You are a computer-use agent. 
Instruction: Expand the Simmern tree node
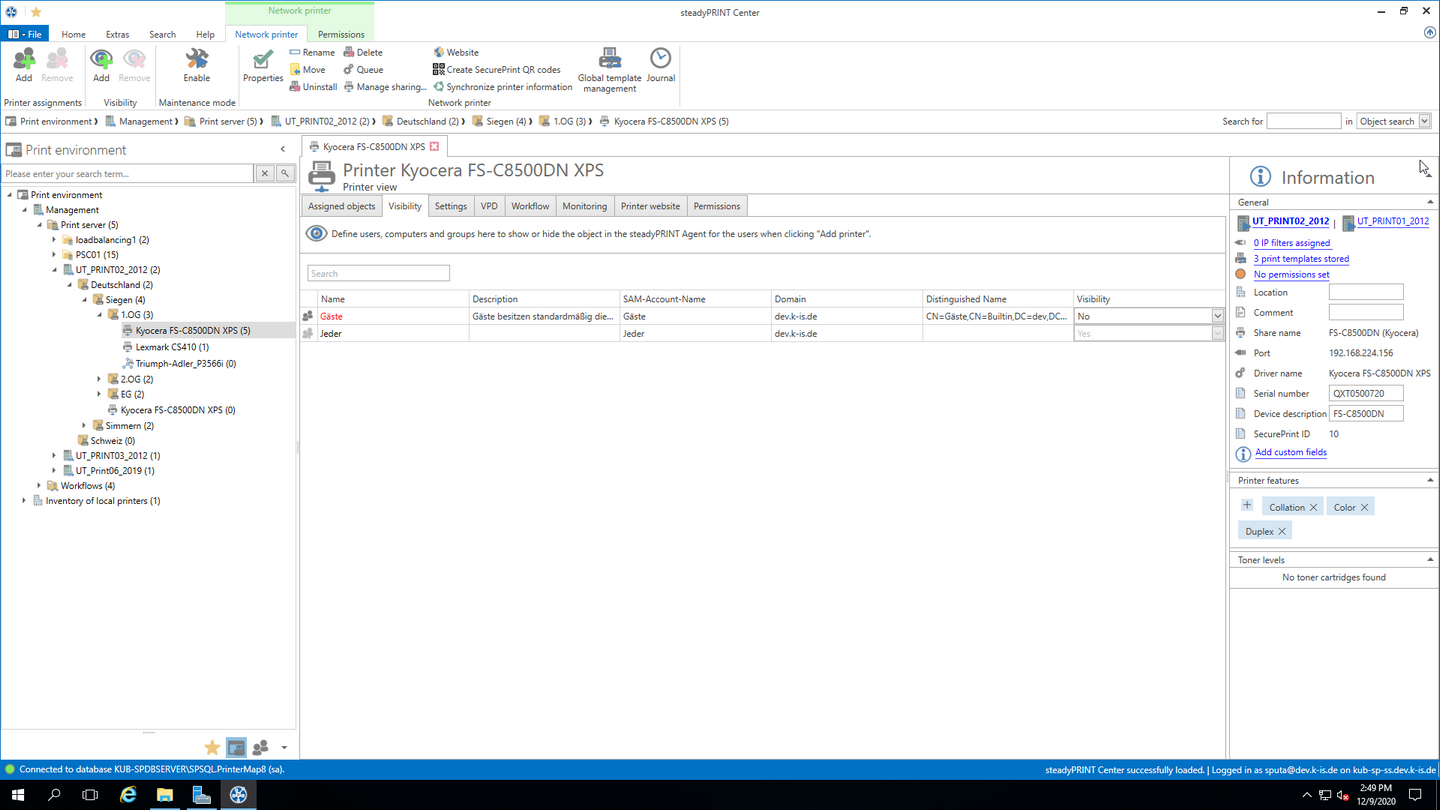(x=85, y=425)
